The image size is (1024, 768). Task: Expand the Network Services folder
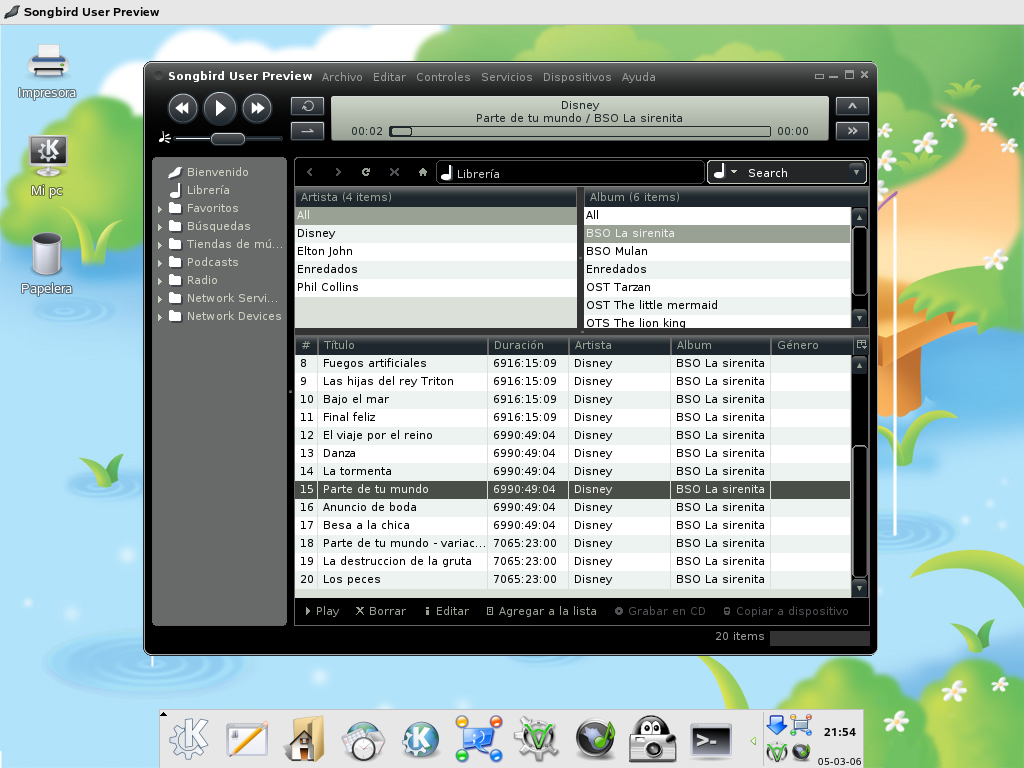160,298
